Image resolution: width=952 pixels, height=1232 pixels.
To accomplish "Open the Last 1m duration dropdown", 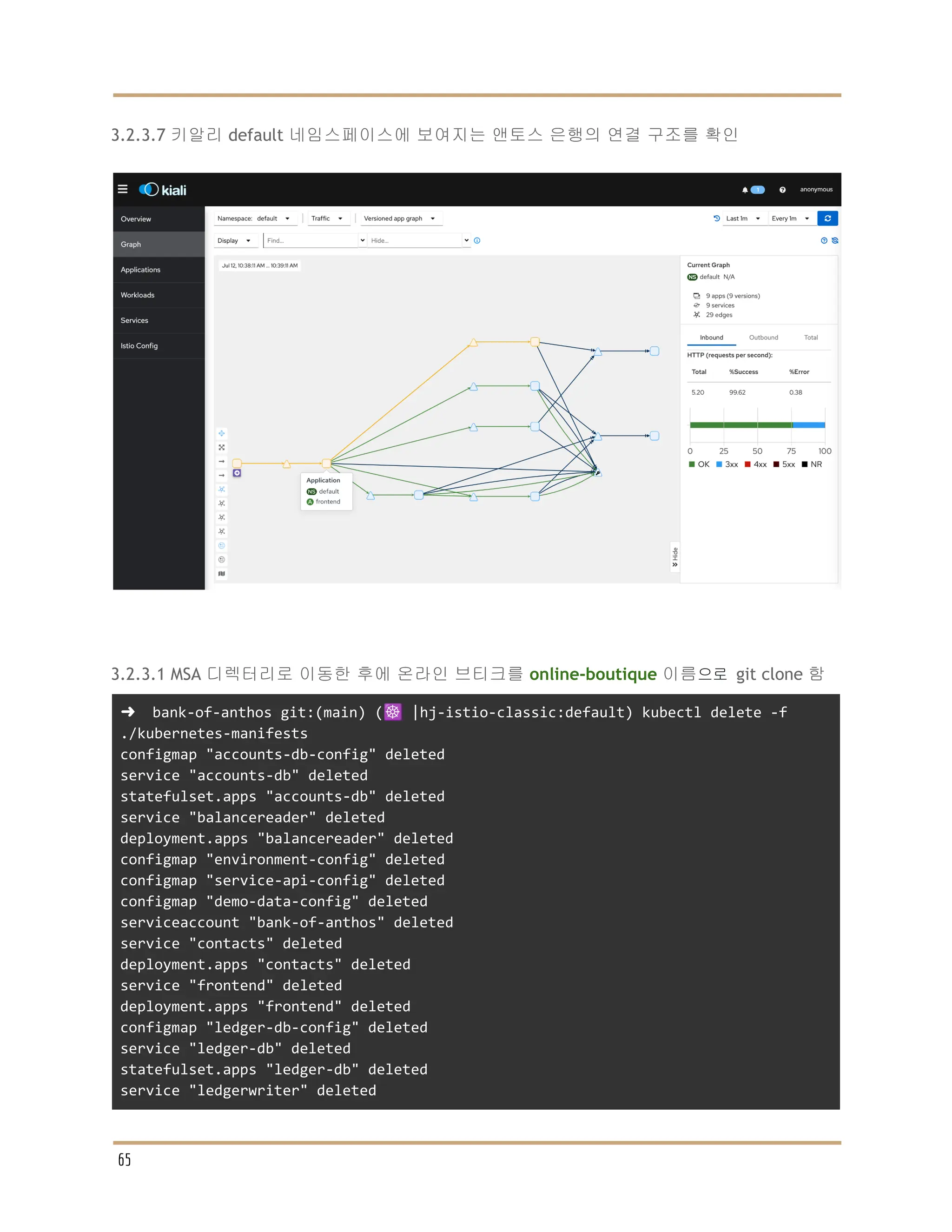I will pos(743,219).
